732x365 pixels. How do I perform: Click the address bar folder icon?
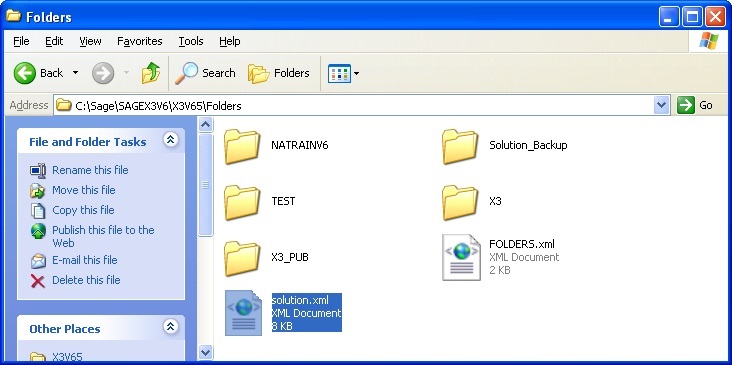coord(64,105)
